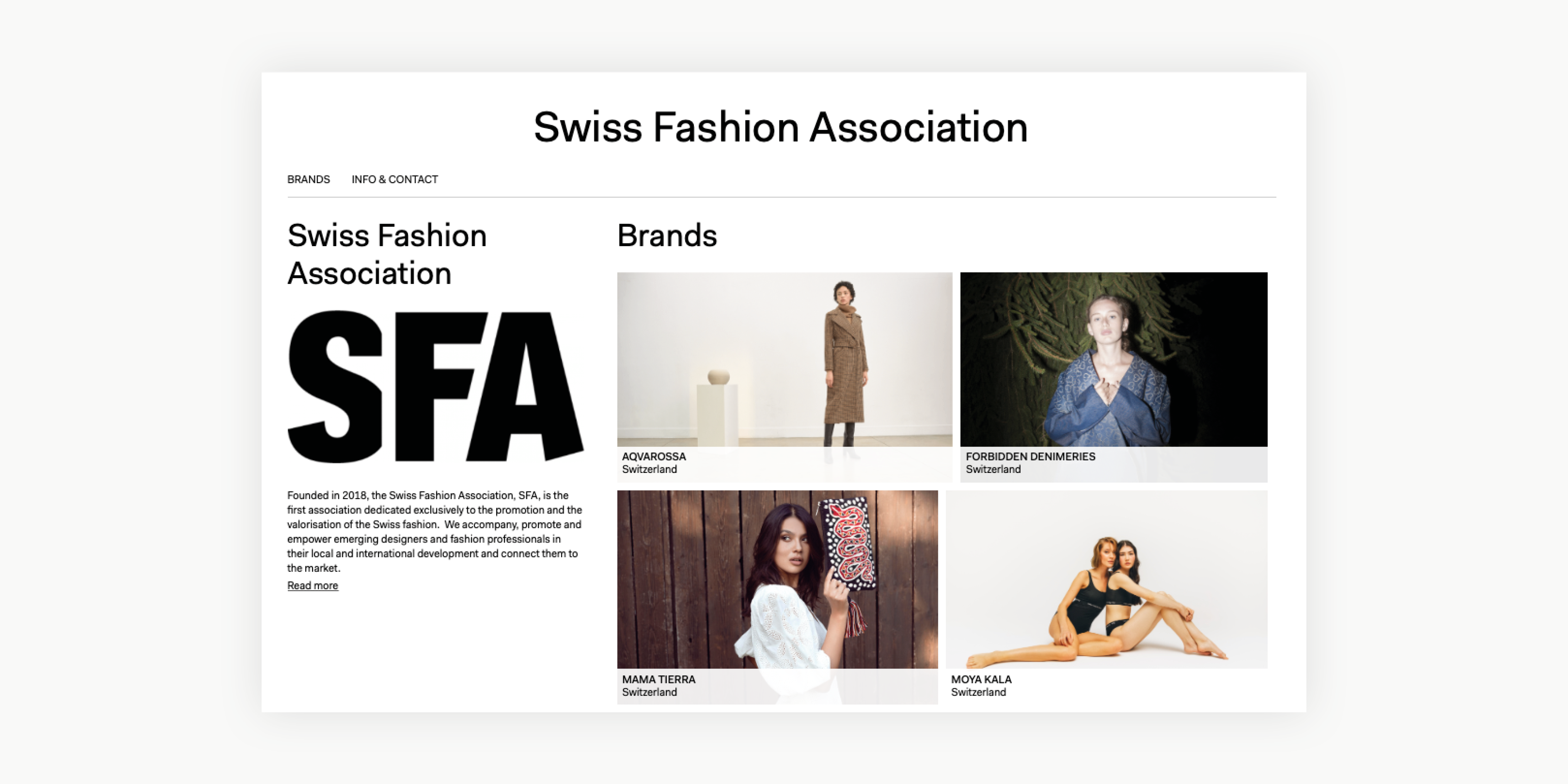This screenshot has height=784, width=1568.
Task: Click the MAMA TIERRA name label
Action: 659,679
